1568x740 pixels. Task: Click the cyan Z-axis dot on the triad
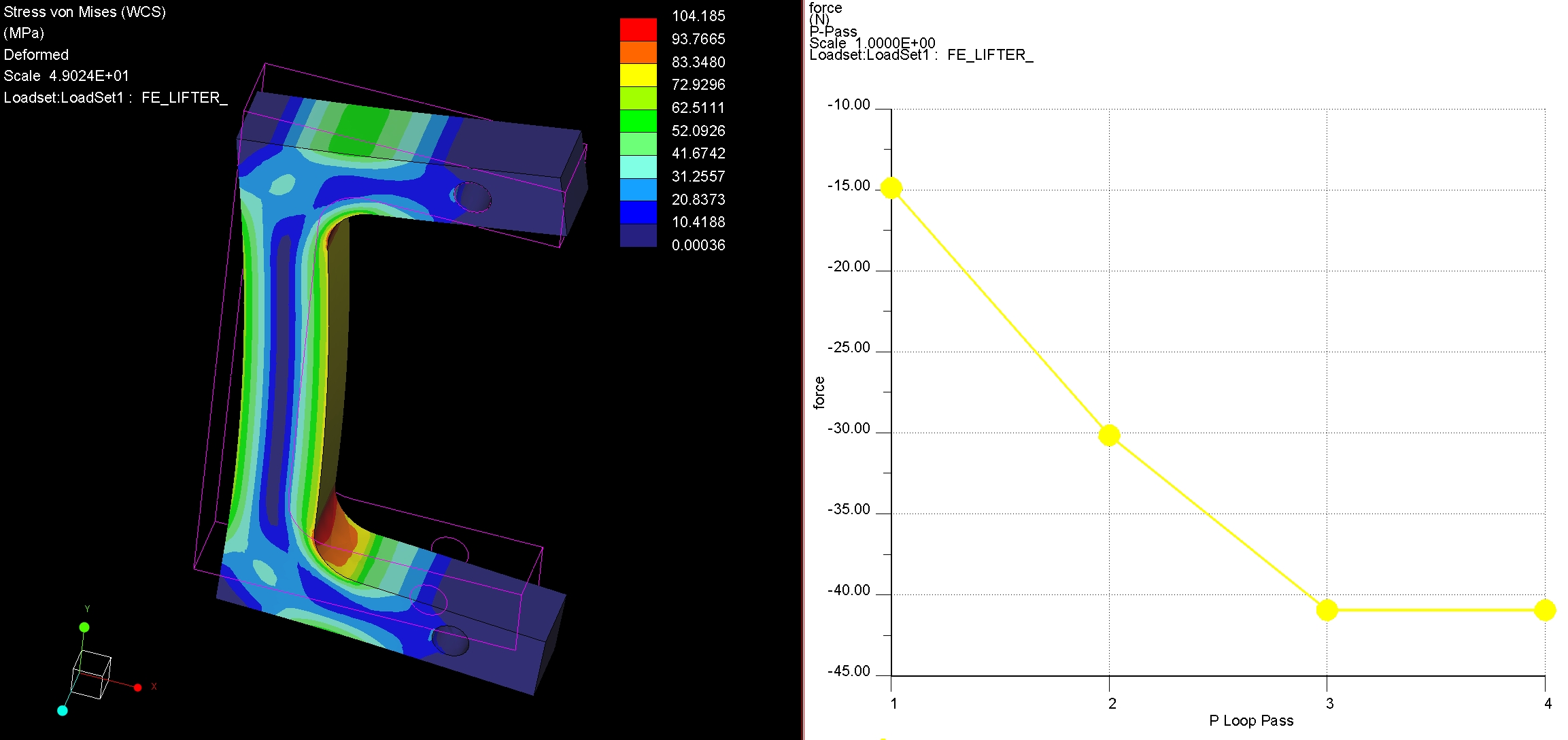(x=63, y=711)
